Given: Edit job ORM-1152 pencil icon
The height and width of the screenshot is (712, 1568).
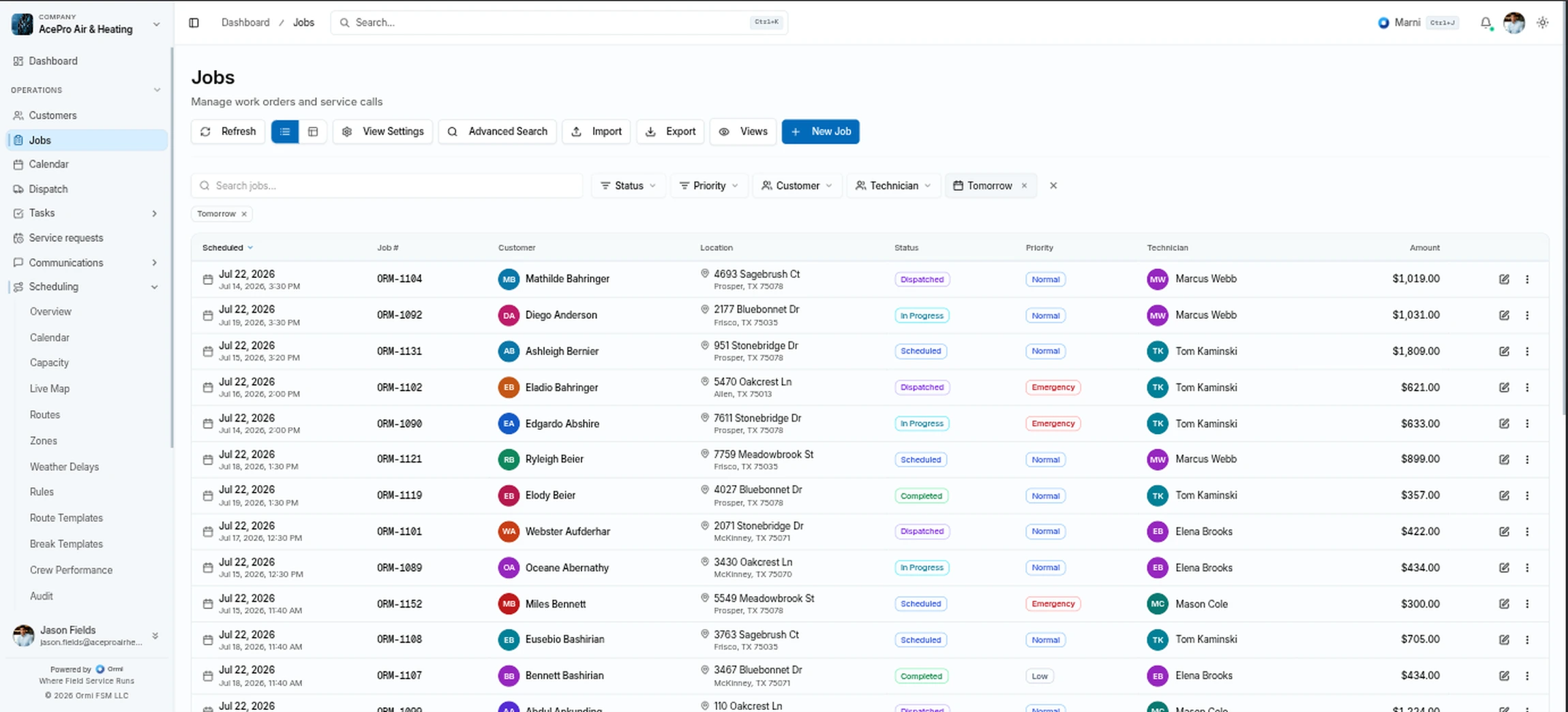Looking at the screenshot, I should tap(1504, 604).
